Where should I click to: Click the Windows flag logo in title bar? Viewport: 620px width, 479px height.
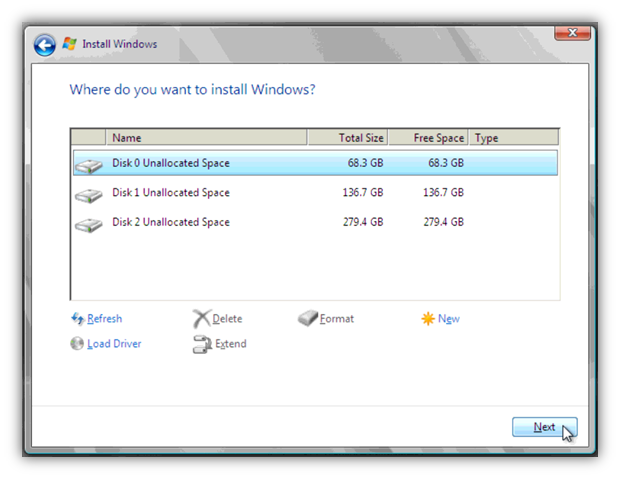[x=70, y=44]
